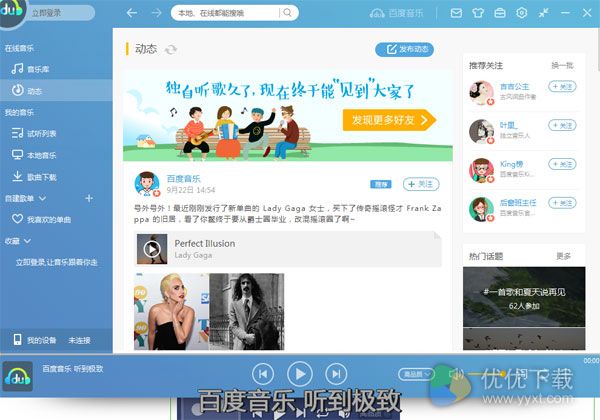Switch to mini mode arrows icon
Image resolution: width=600 pixels, height=420 pixels.
coord(543,13)
